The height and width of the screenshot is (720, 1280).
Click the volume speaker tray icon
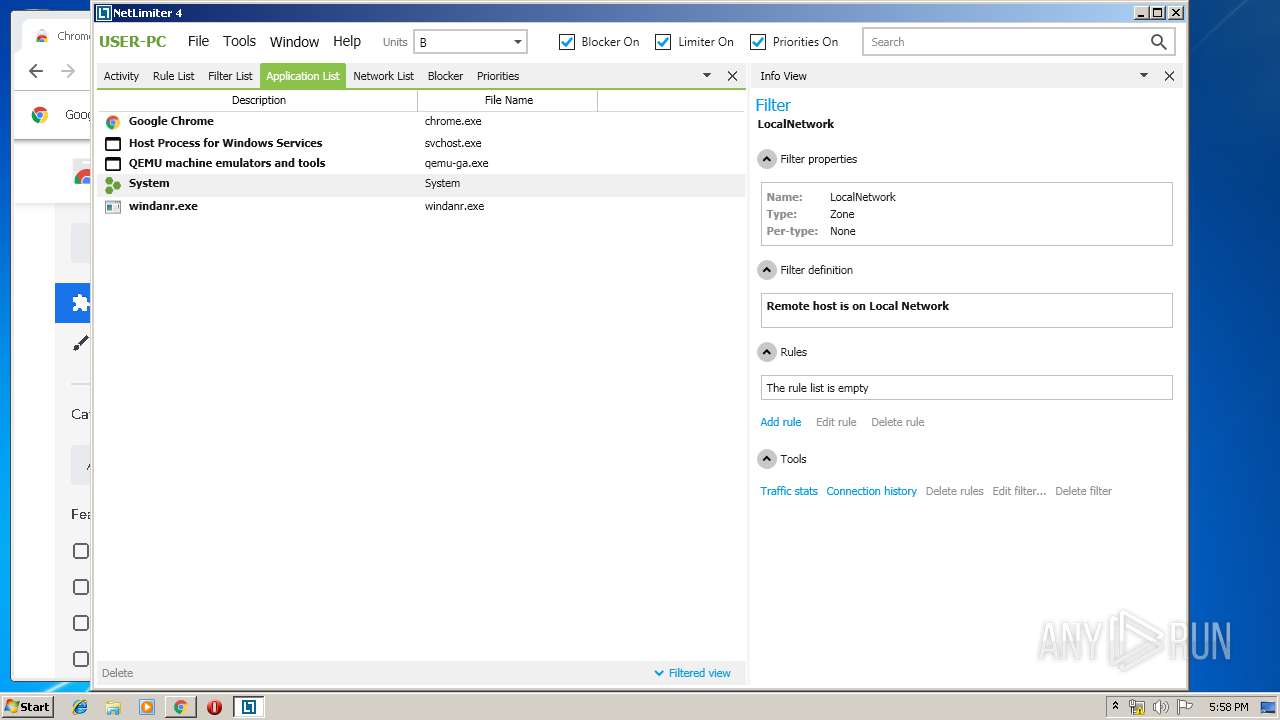pyautogui.click(x=1161, y=707)
